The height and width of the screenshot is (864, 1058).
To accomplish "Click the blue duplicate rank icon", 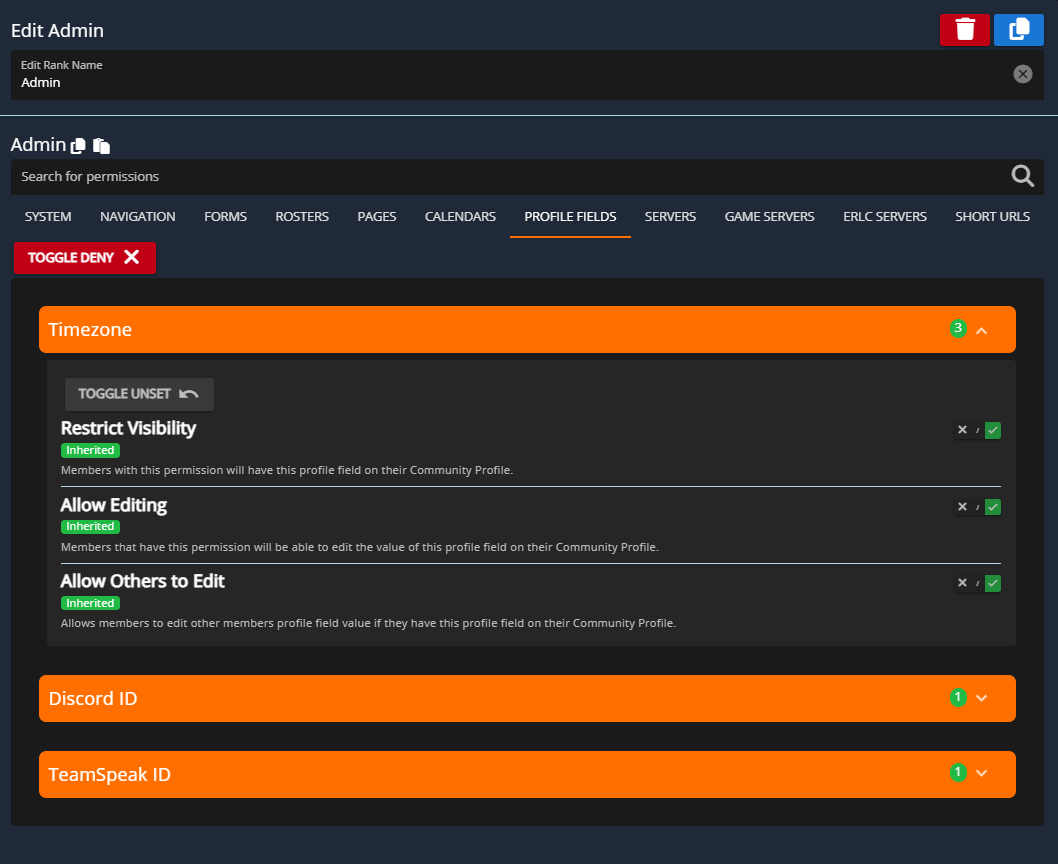I will pos(1018,30).
